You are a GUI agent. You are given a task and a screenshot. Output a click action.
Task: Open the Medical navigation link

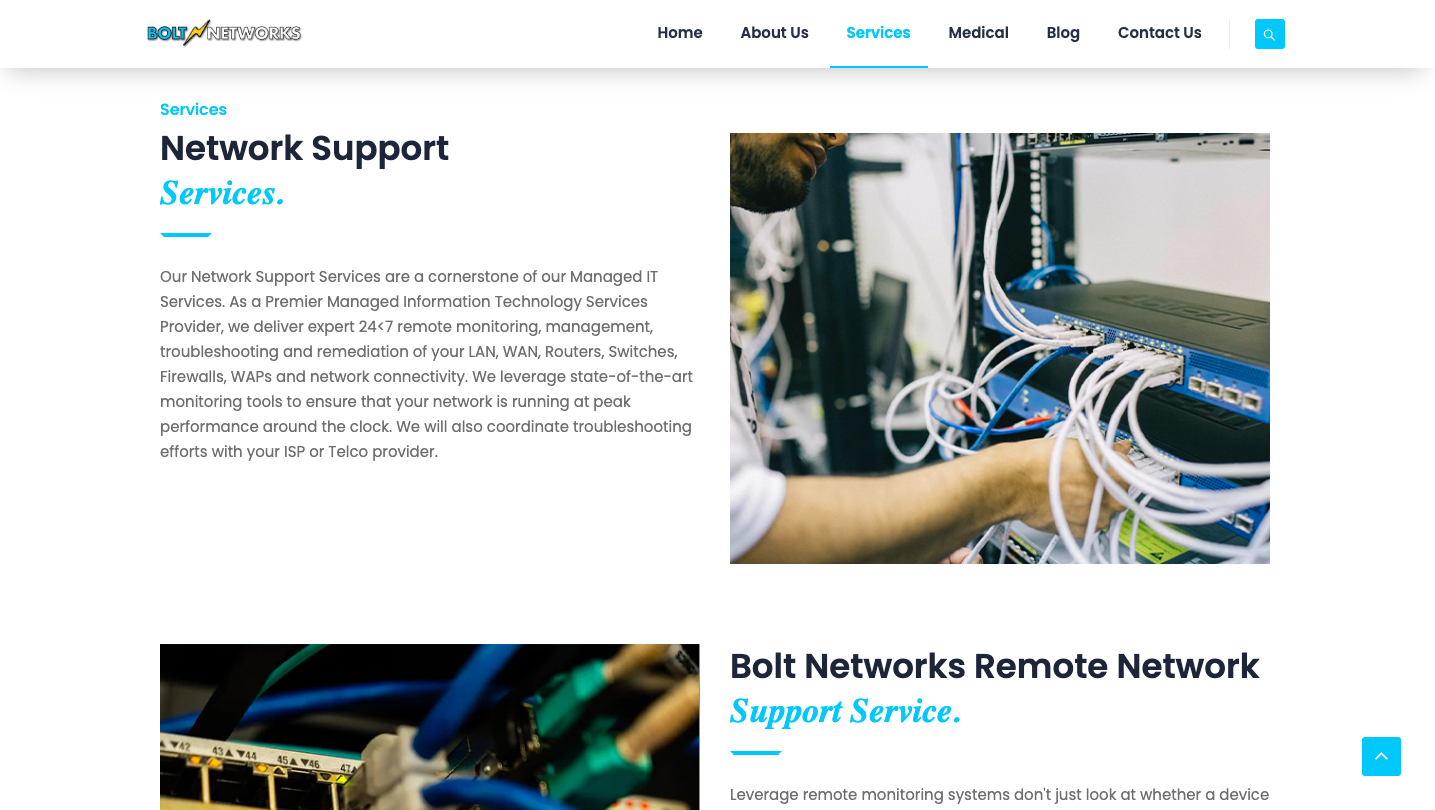(978, 33)
